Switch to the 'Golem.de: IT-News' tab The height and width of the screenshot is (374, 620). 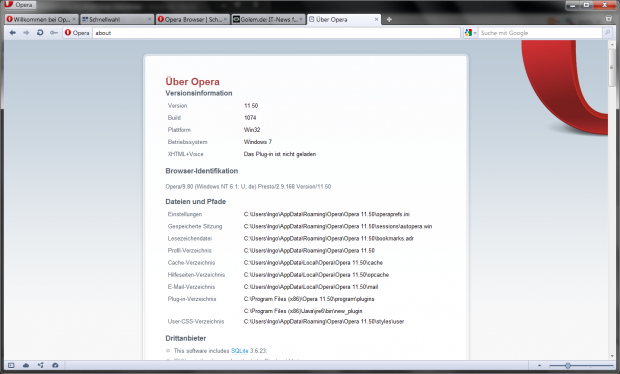(268, 19)
